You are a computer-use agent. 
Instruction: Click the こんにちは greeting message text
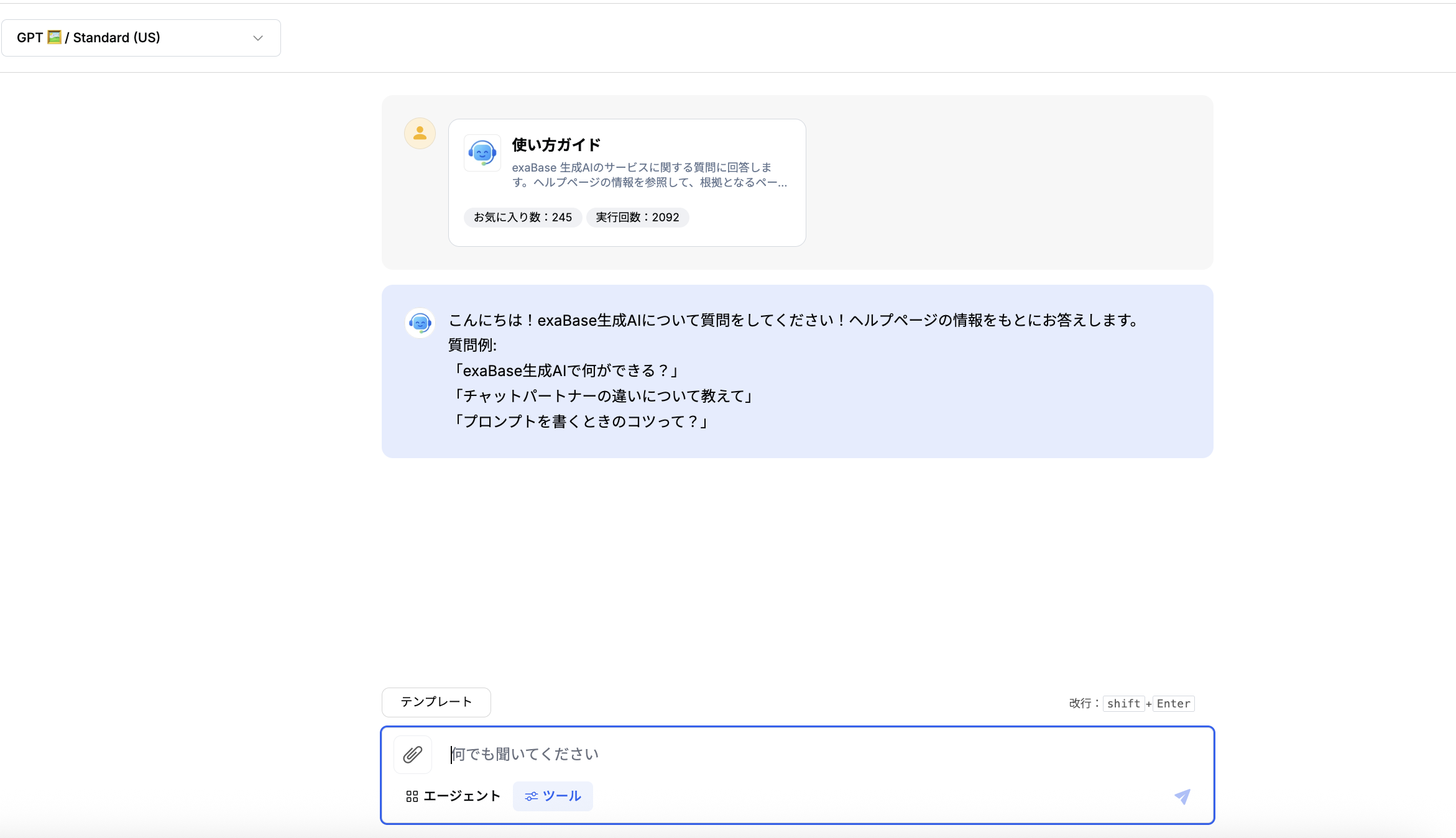pos(795,320)
